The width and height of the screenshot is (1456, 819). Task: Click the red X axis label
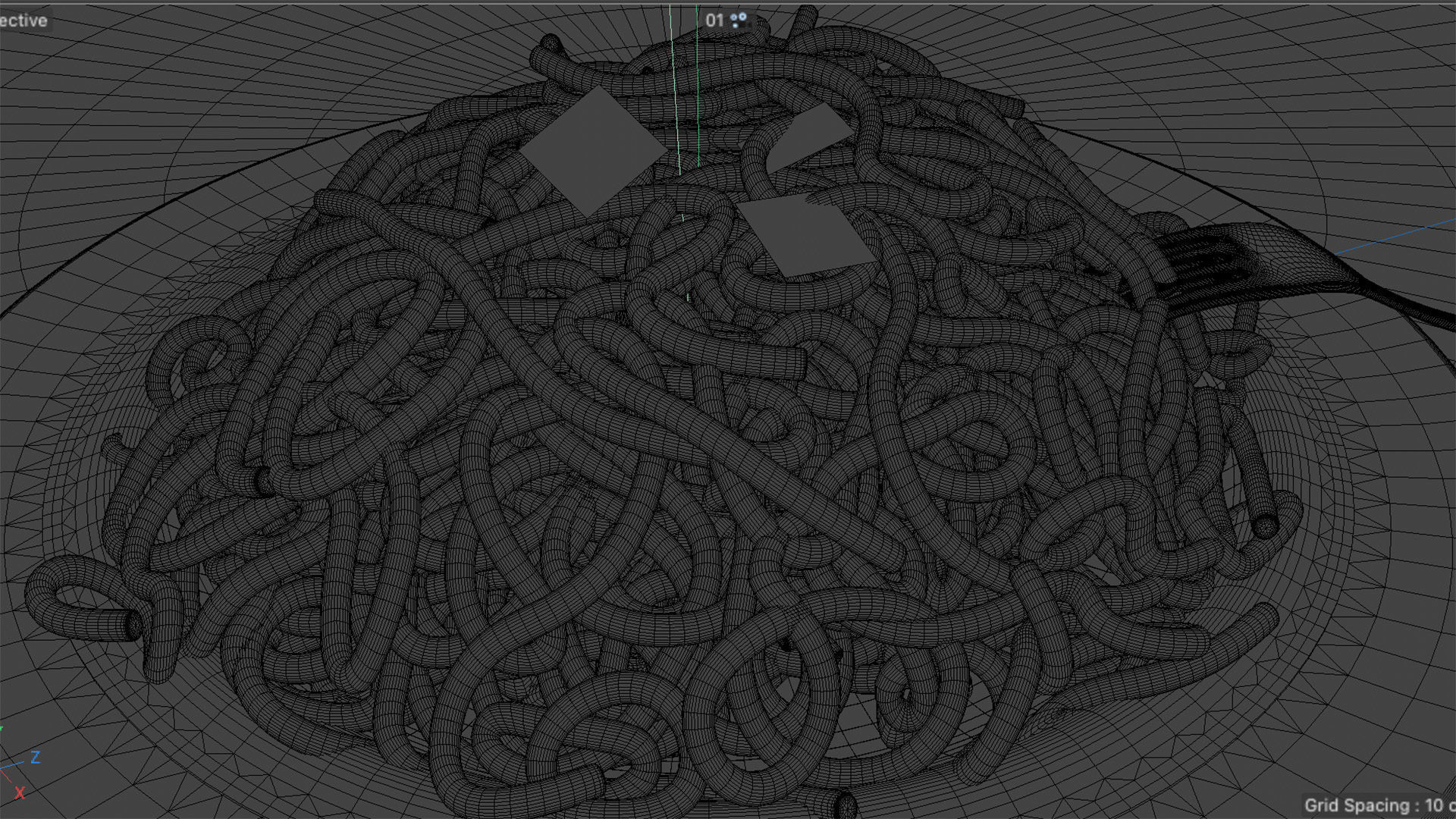20,792
